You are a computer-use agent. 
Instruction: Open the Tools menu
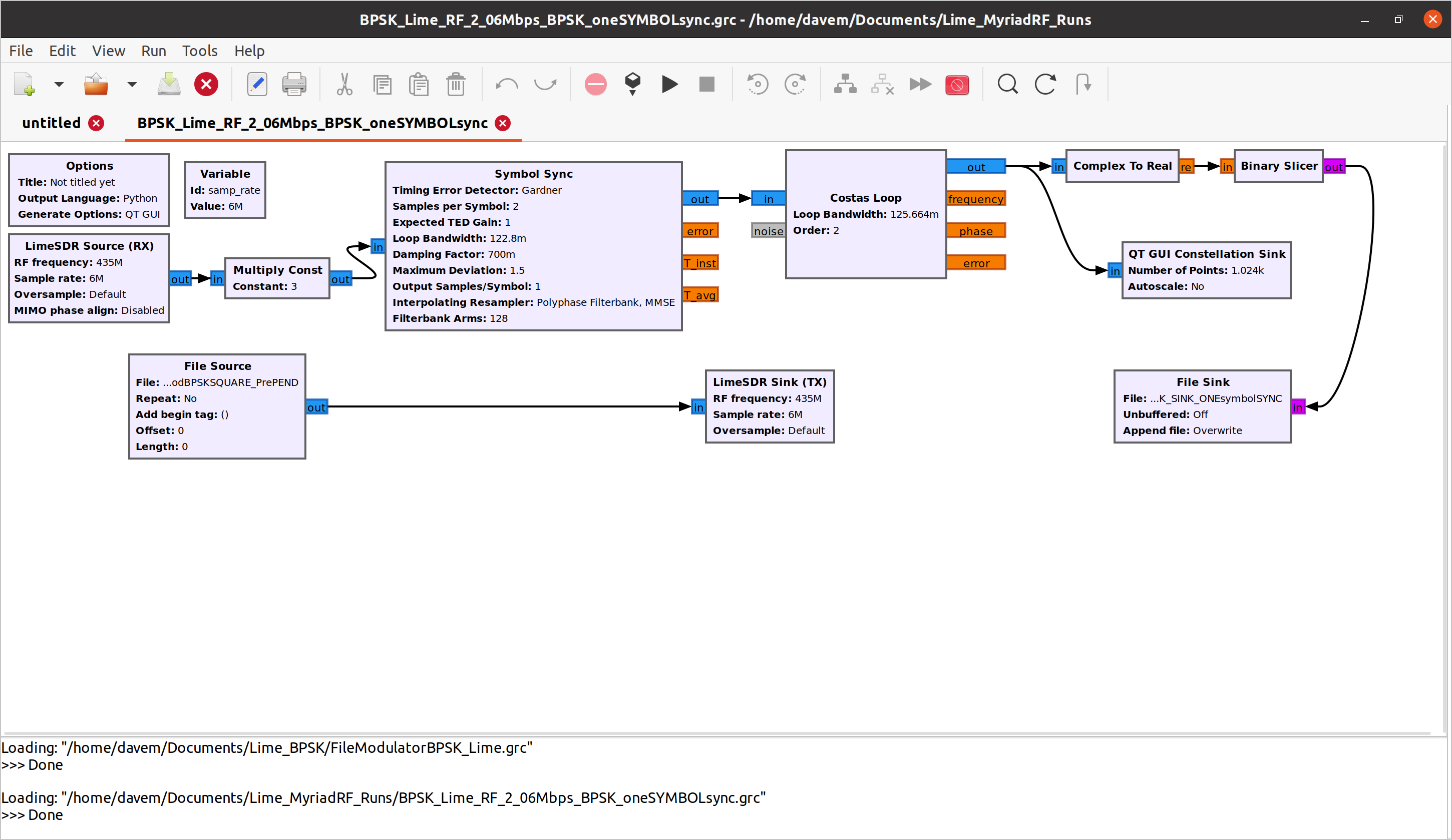(199, 51)
